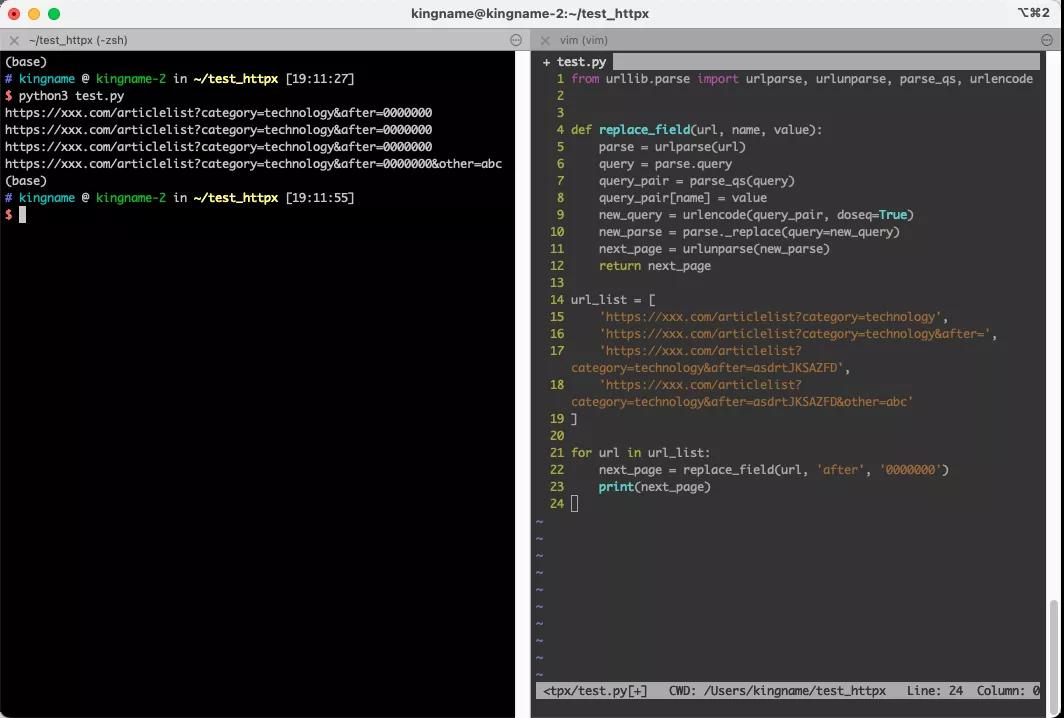Click 'url_list = [' on line 14

click(x=613, y=299)
